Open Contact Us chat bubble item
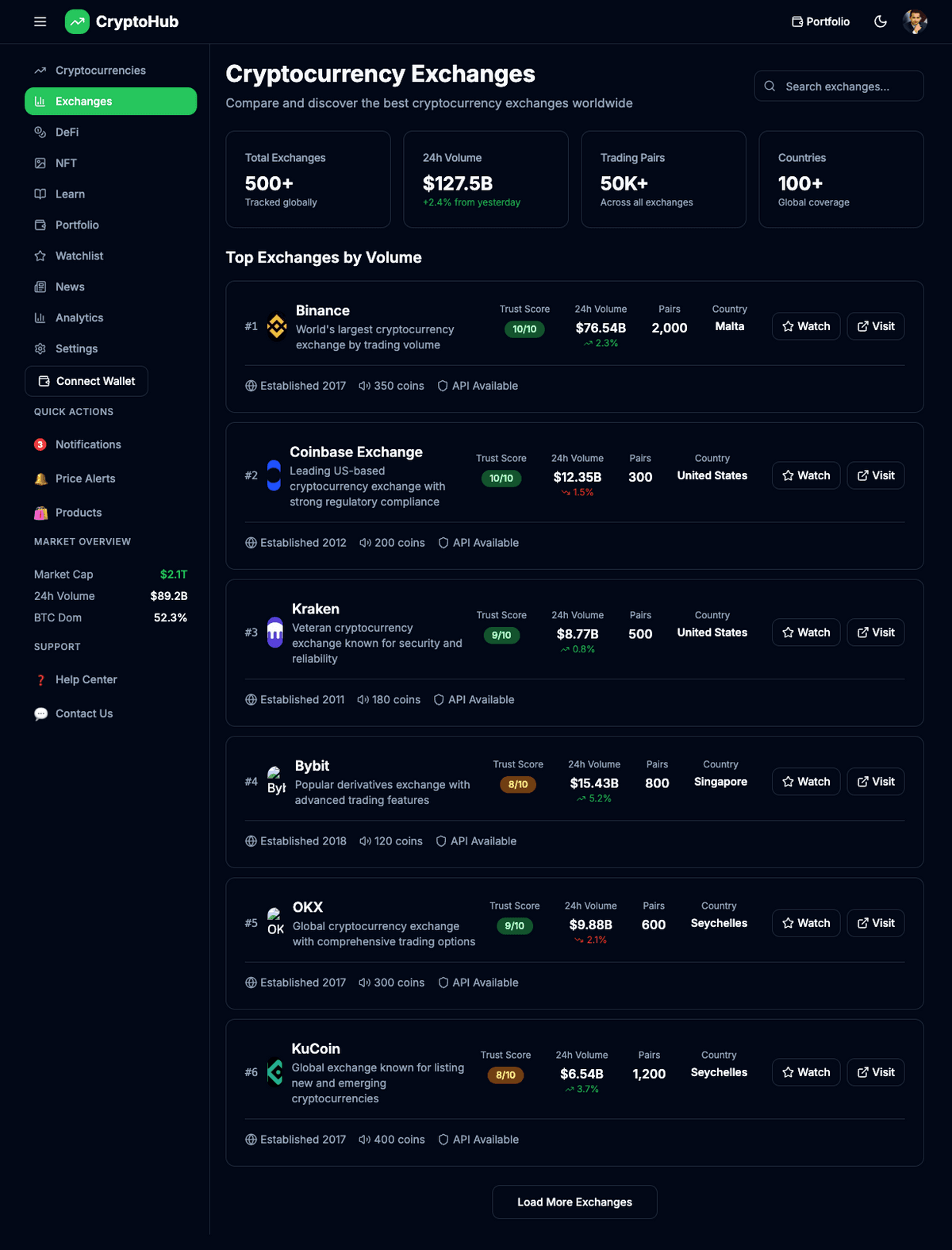 110,713
